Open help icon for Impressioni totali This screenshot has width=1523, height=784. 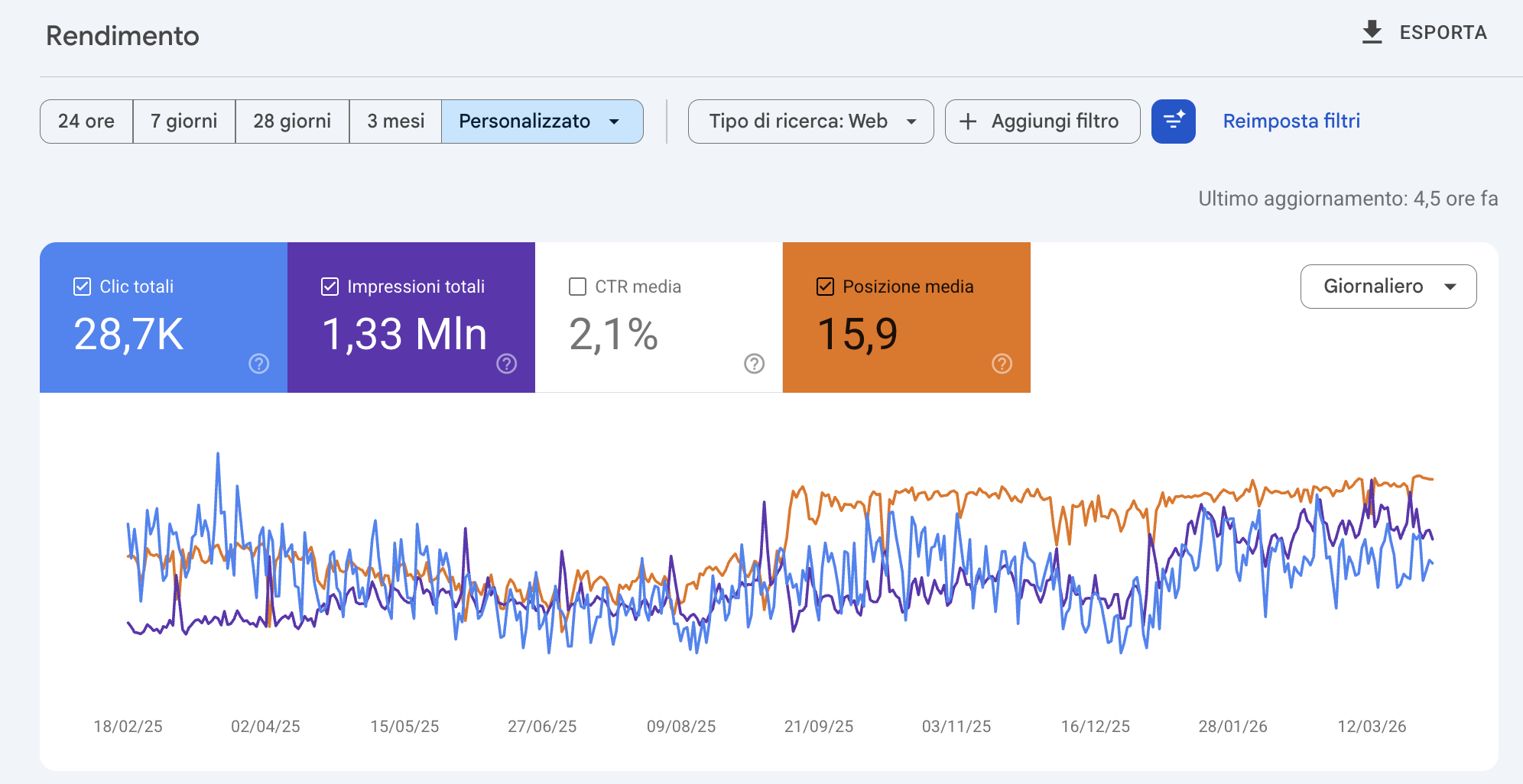(507, 364)
